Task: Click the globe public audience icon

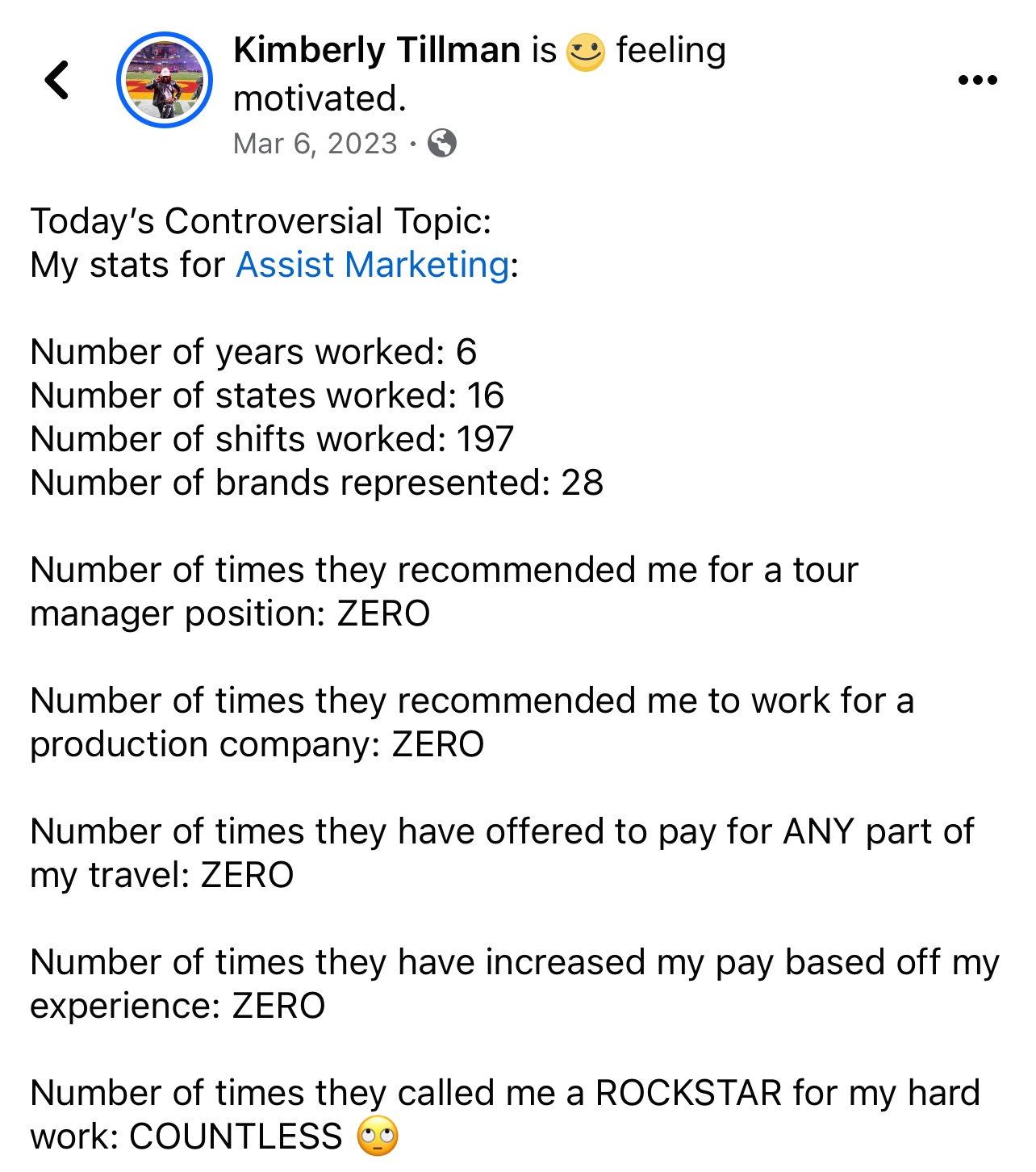Action: pyautogui.click(x=441, y=144)
